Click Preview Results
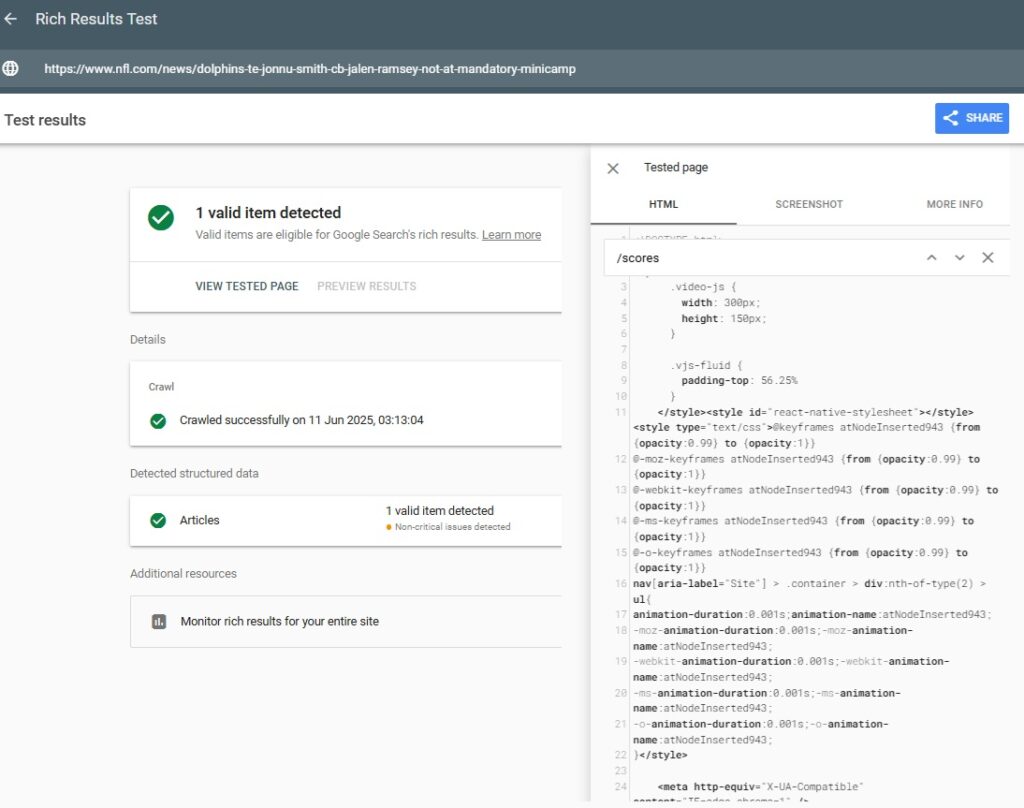1024x808 pixels. [x=366, y=286]
